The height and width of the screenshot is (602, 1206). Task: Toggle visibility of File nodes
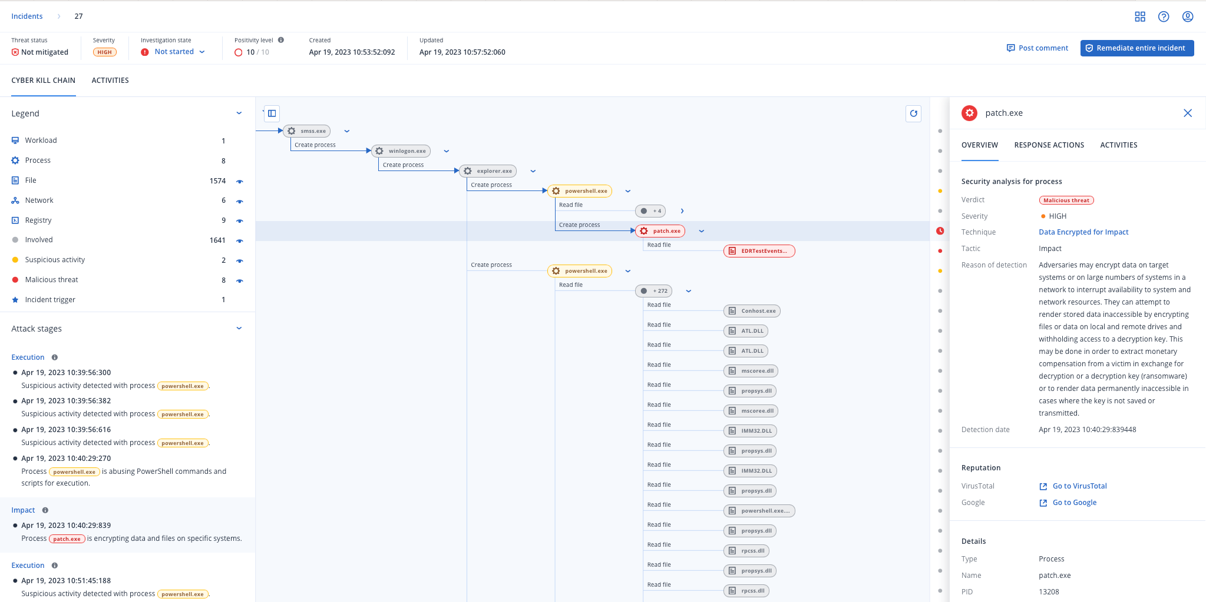[240, 181]
